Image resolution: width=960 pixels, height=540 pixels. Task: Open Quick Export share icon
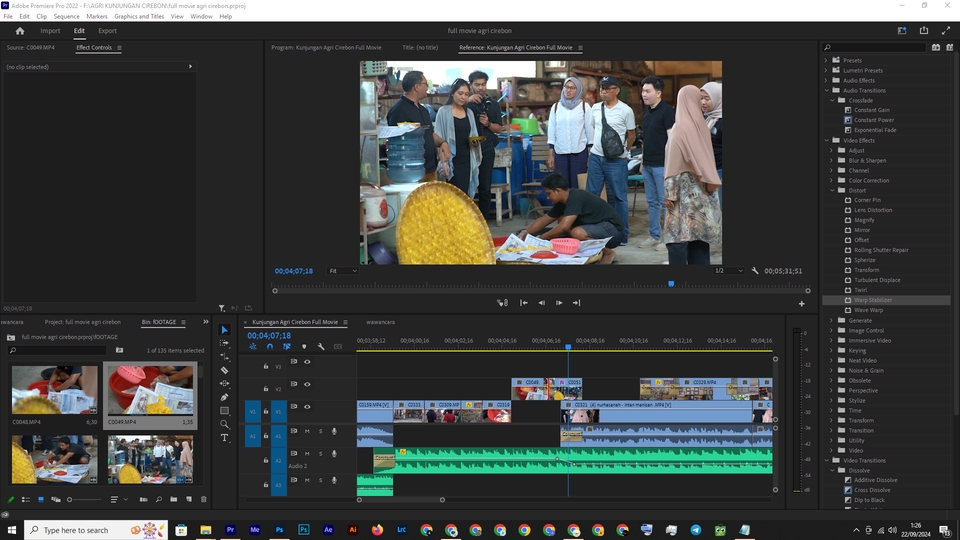(924, 31)
